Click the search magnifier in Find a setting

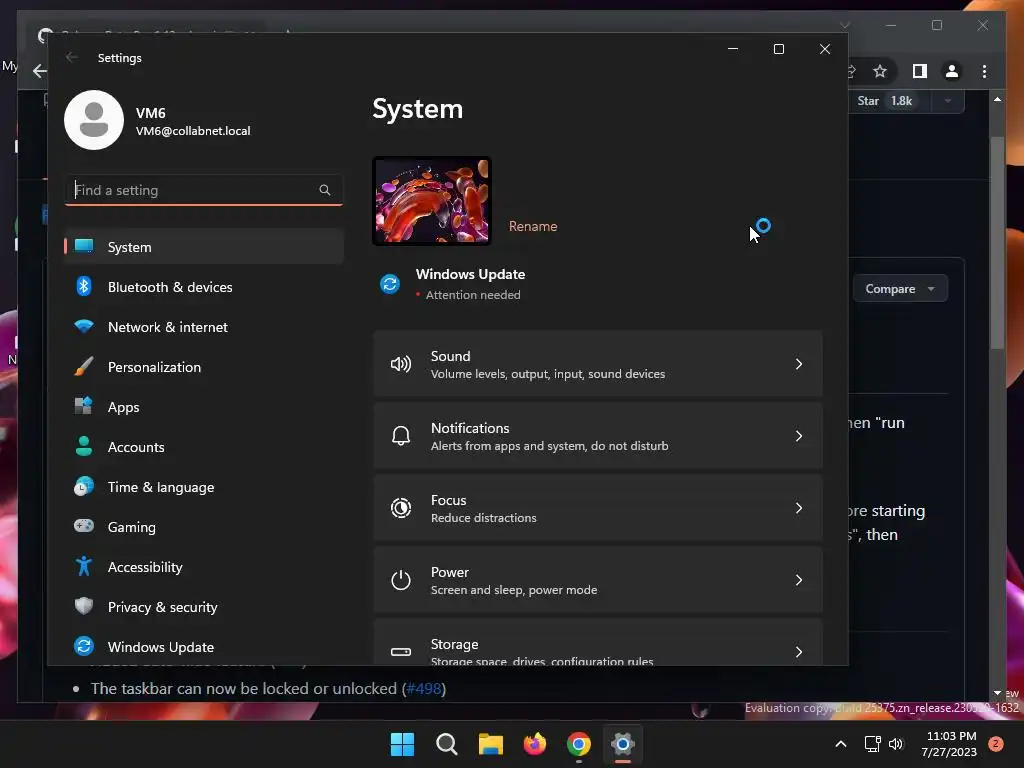click(x=325, y=190)
